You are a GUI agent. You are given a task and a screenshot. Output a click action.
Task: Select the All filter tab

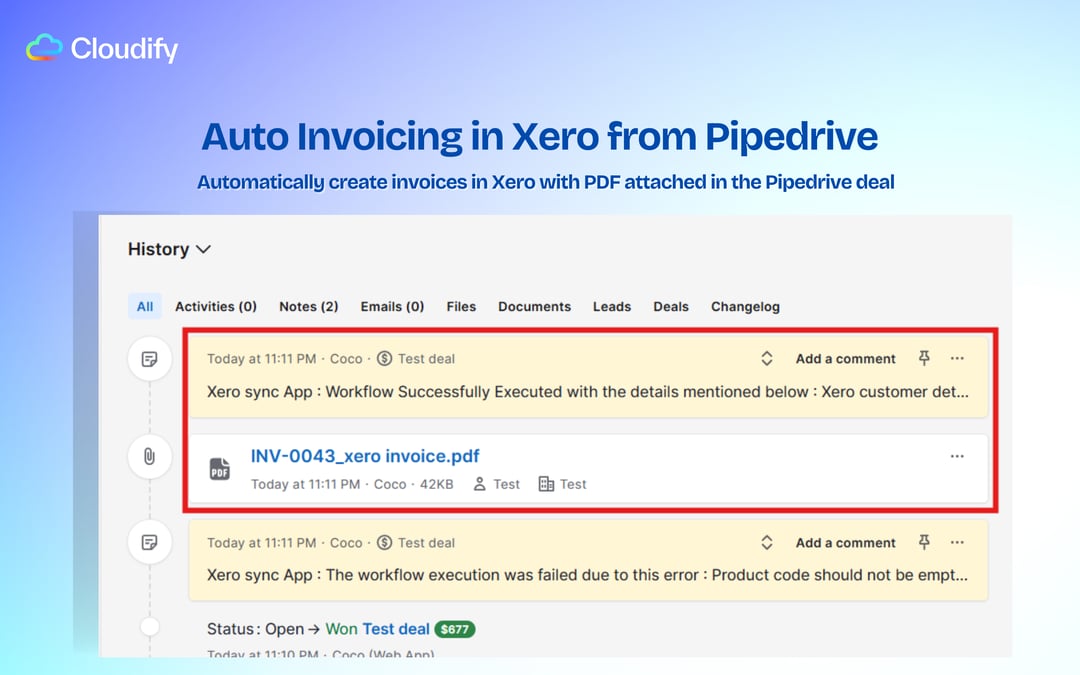[144, 306]
